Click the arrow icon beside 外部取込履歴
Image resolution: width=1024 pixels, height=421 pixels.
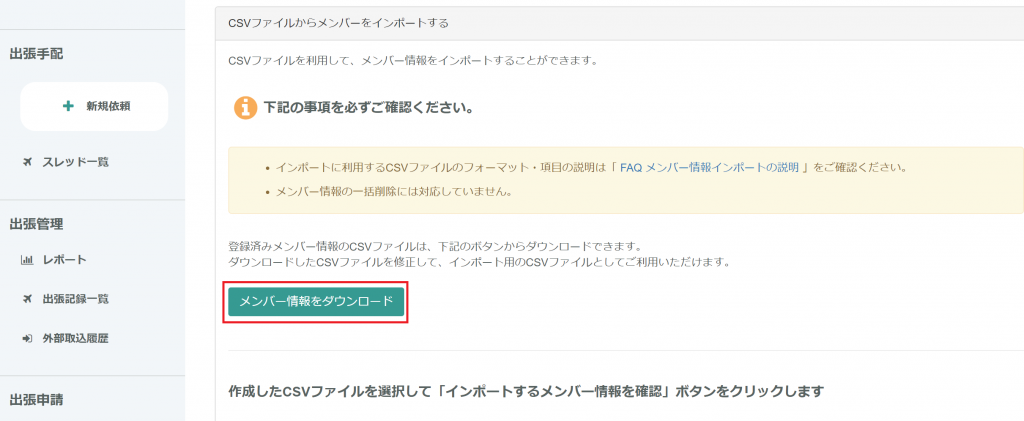(27, 338)
